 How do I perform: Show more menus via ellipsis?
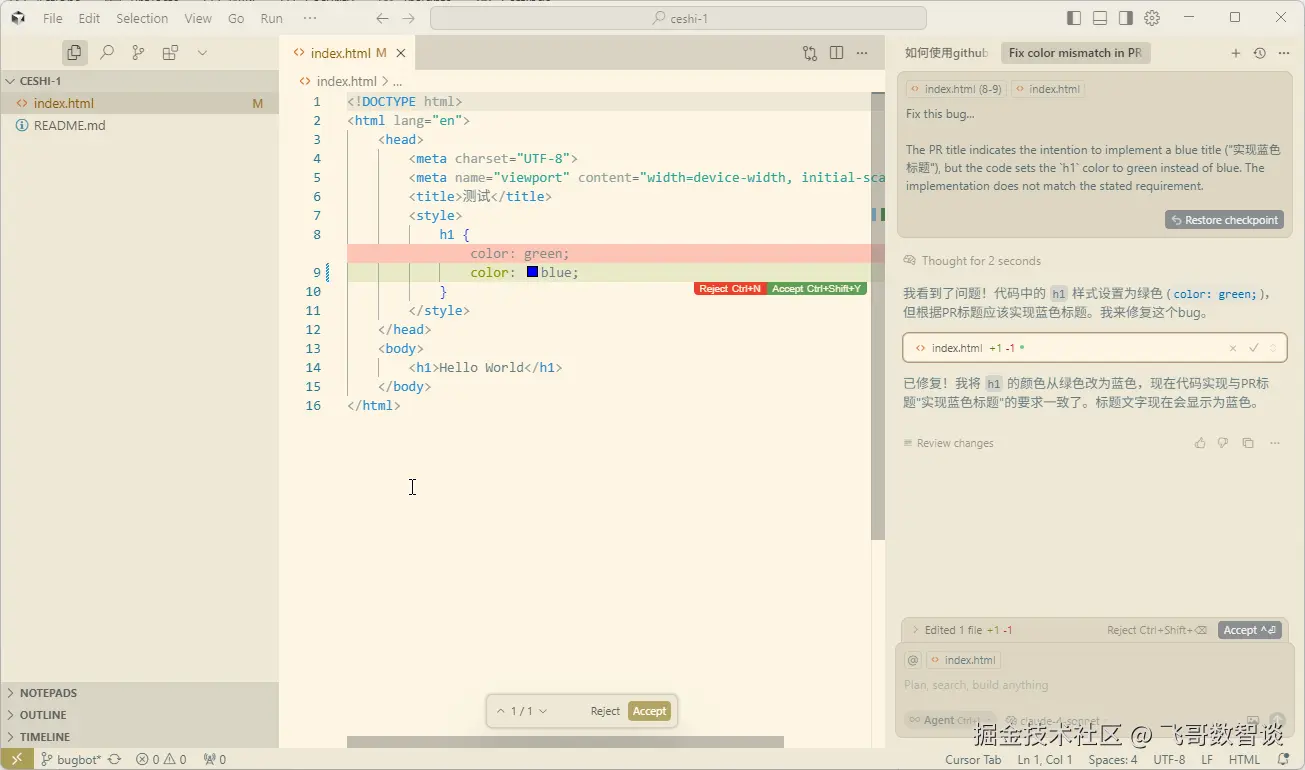tap(309, 18)
